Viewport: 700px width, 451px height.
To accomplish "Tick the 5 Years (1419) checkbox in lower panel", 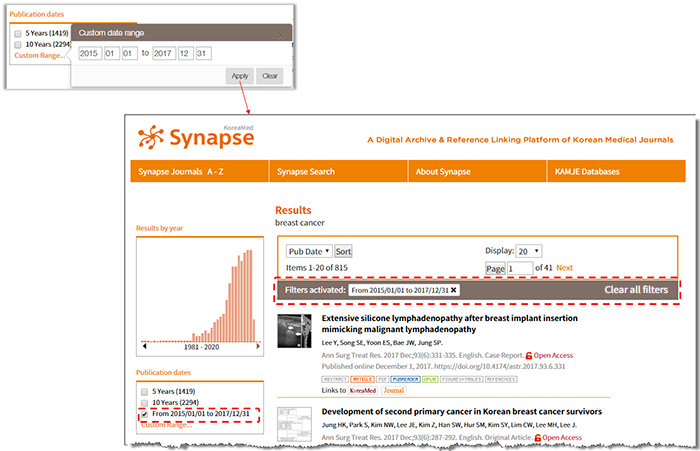I will pos(145,392).
